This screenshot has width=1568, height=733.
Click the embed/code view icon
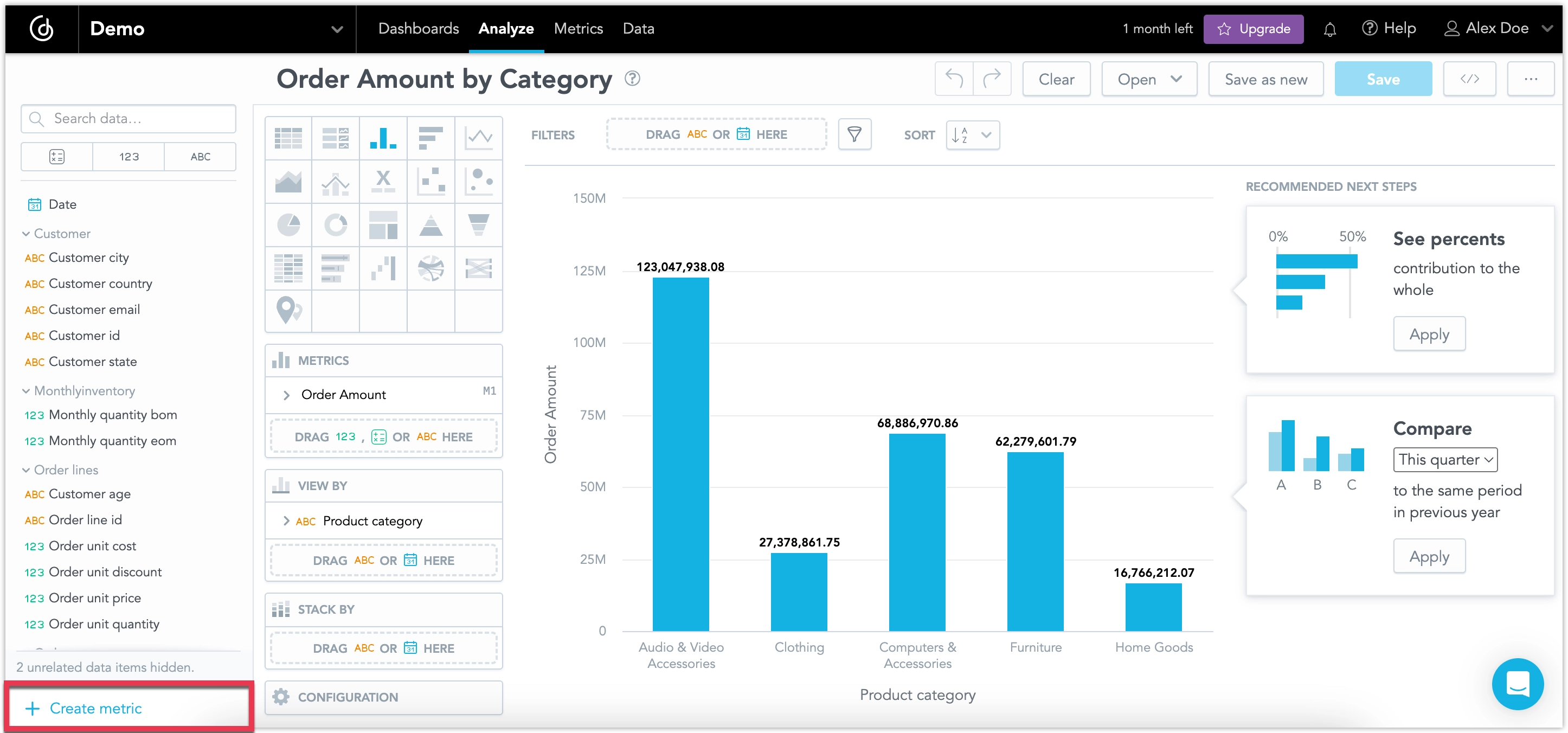click(1470, 79)
